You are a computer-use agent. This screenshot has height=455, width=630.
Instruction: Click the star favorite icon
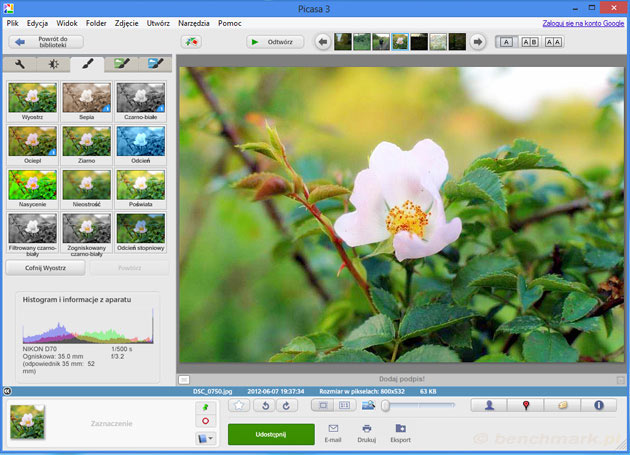[240, 405]
